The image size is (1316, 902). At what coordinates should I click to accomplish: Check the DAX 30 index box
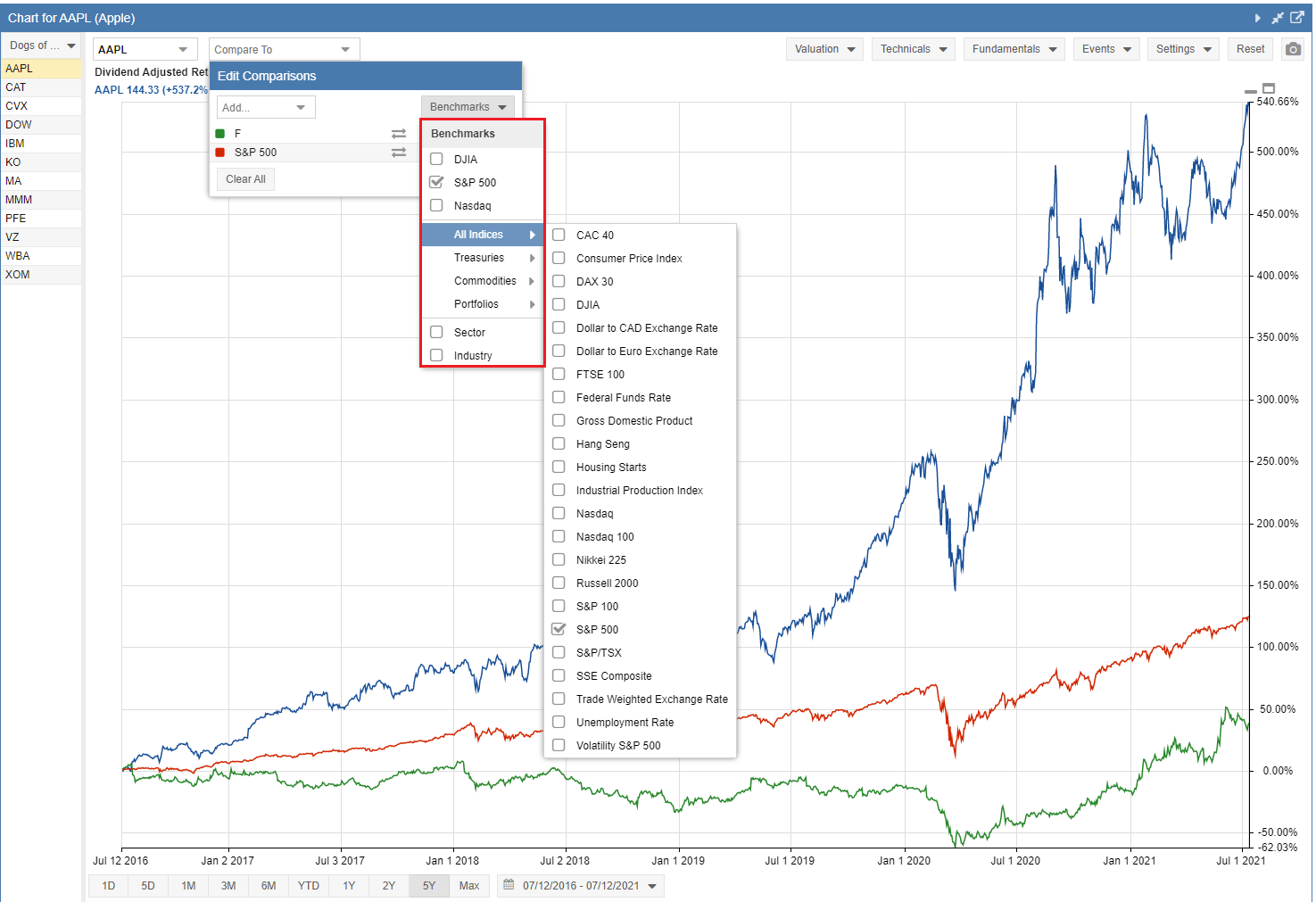tap(559, 281)
